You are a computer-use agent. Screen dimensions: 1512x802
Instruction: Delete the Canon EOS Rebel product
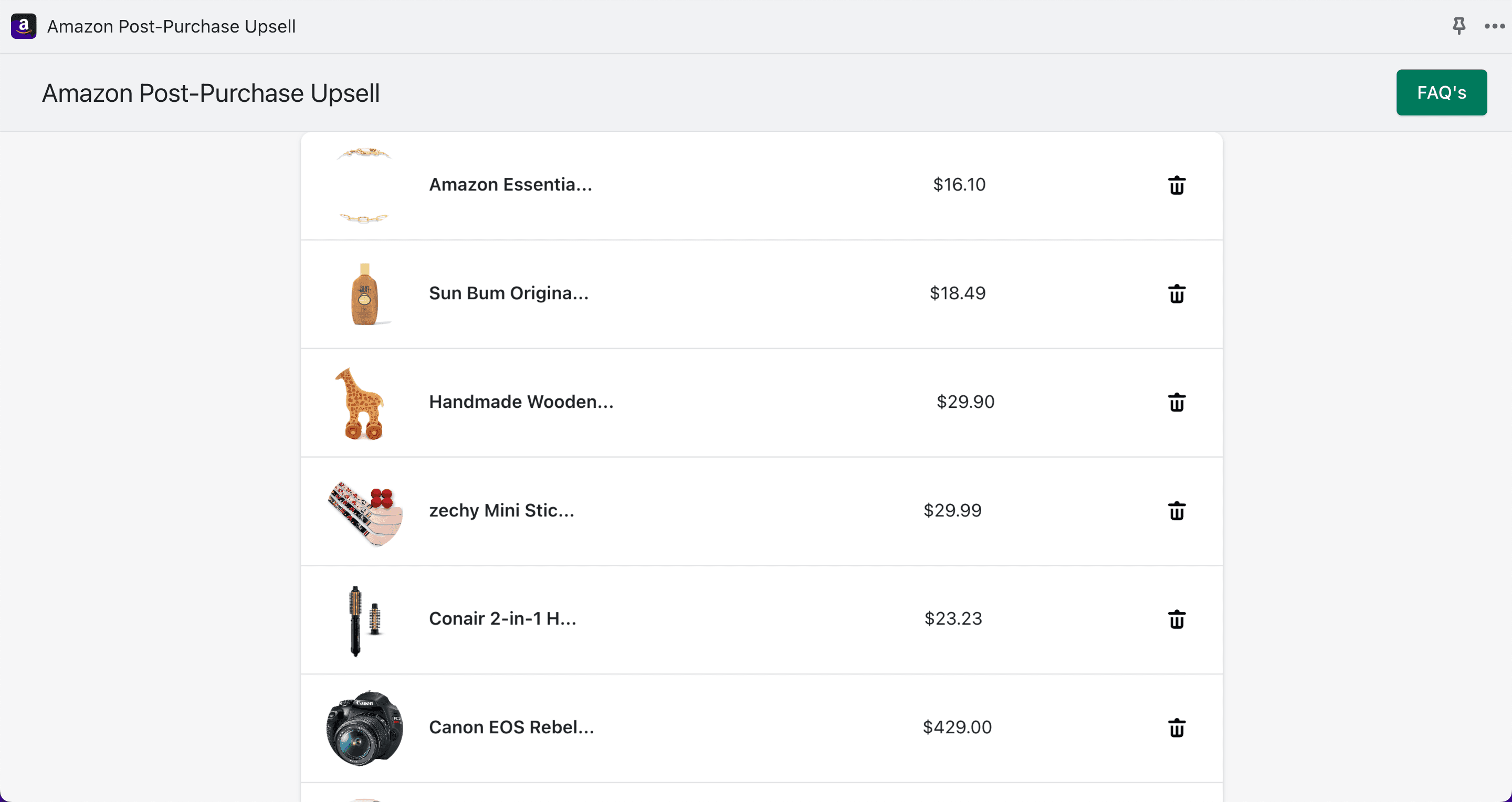click(x=1176, y=728)
